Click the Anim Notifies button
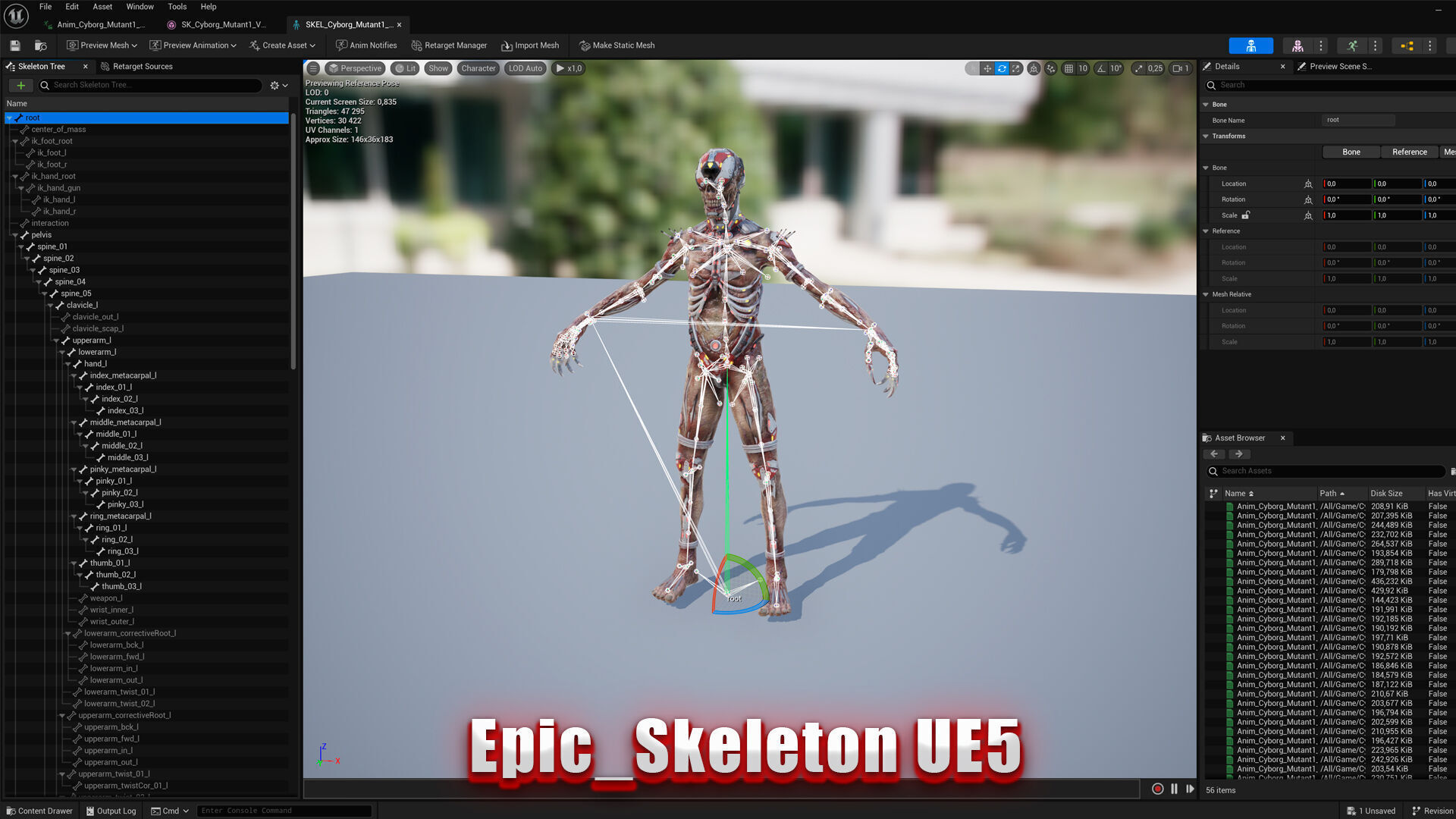This screenshot has height=819, width=1456. coord(366,45)
